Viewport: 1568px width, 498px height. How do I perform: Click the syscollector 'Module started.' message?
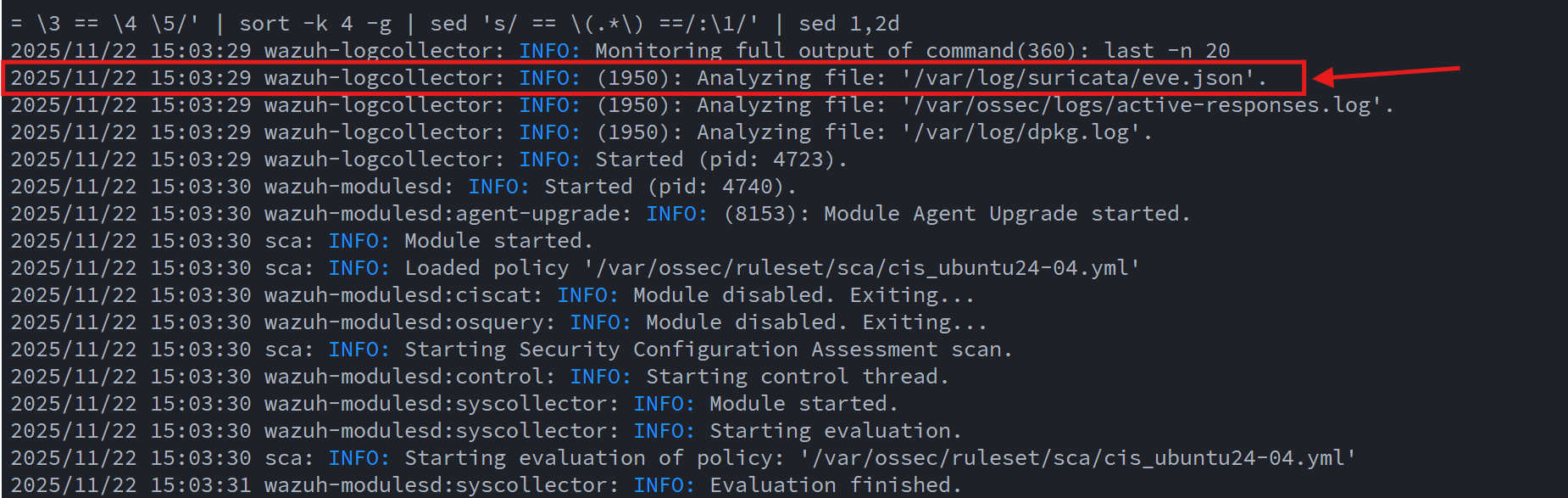click(x=803, y=404)
